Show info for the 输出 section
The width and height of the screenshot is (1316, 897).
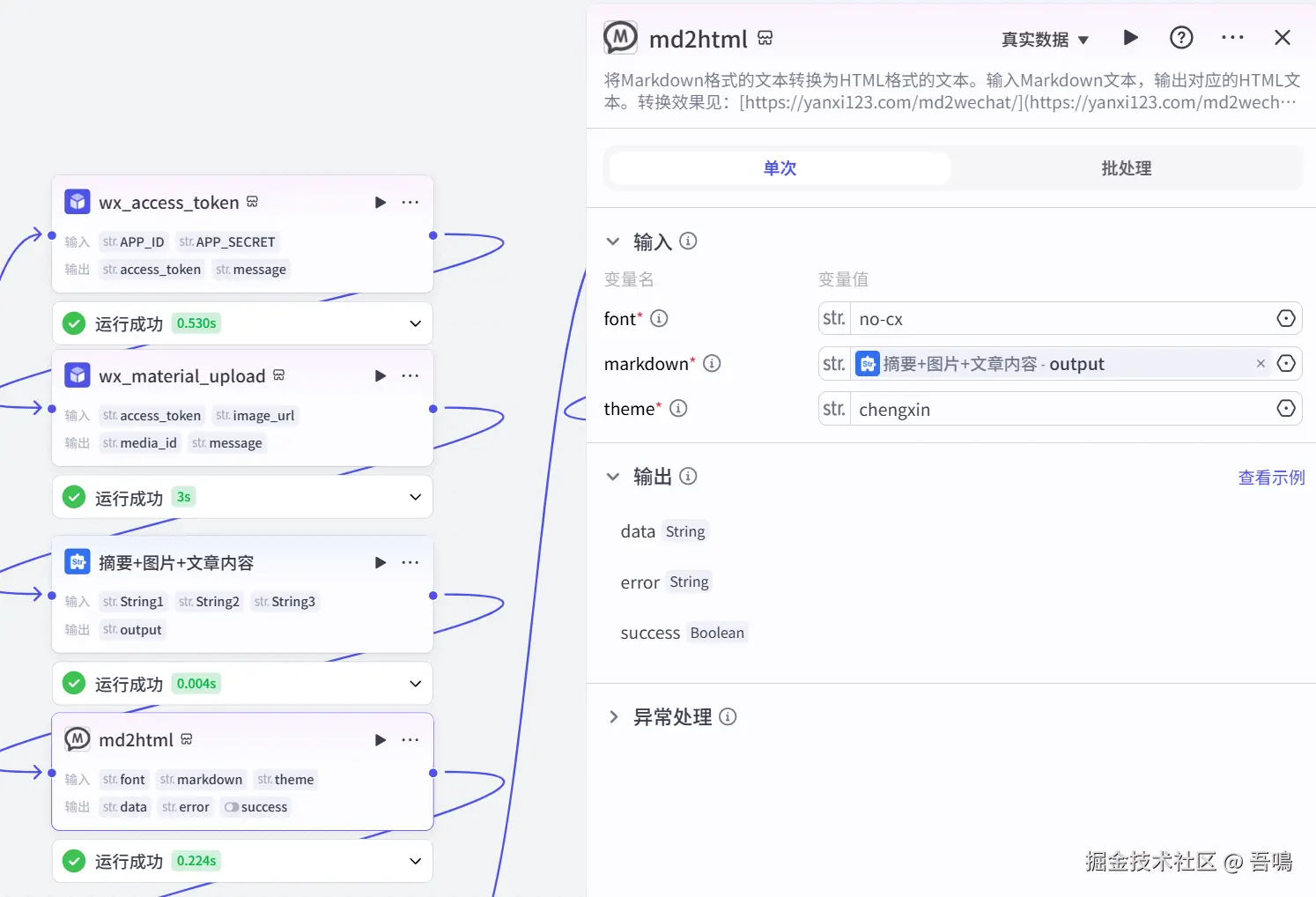[689, 476]
